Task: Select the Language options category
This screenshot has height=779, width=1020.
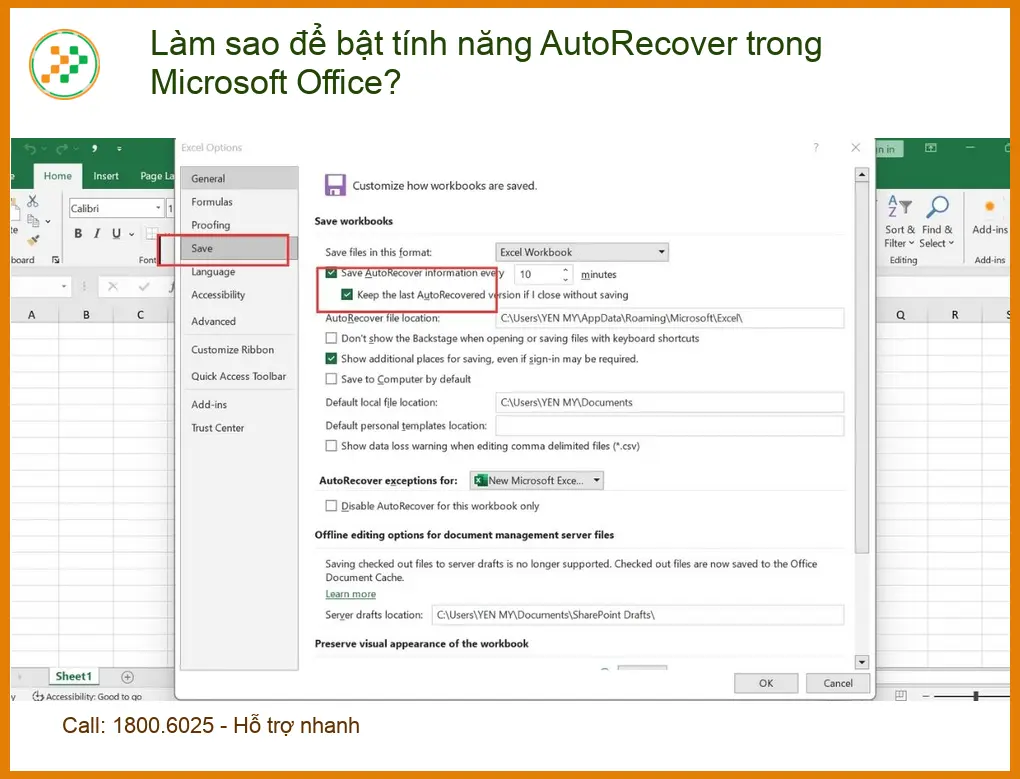Action: pyautogui.click(x=239, y=272)
